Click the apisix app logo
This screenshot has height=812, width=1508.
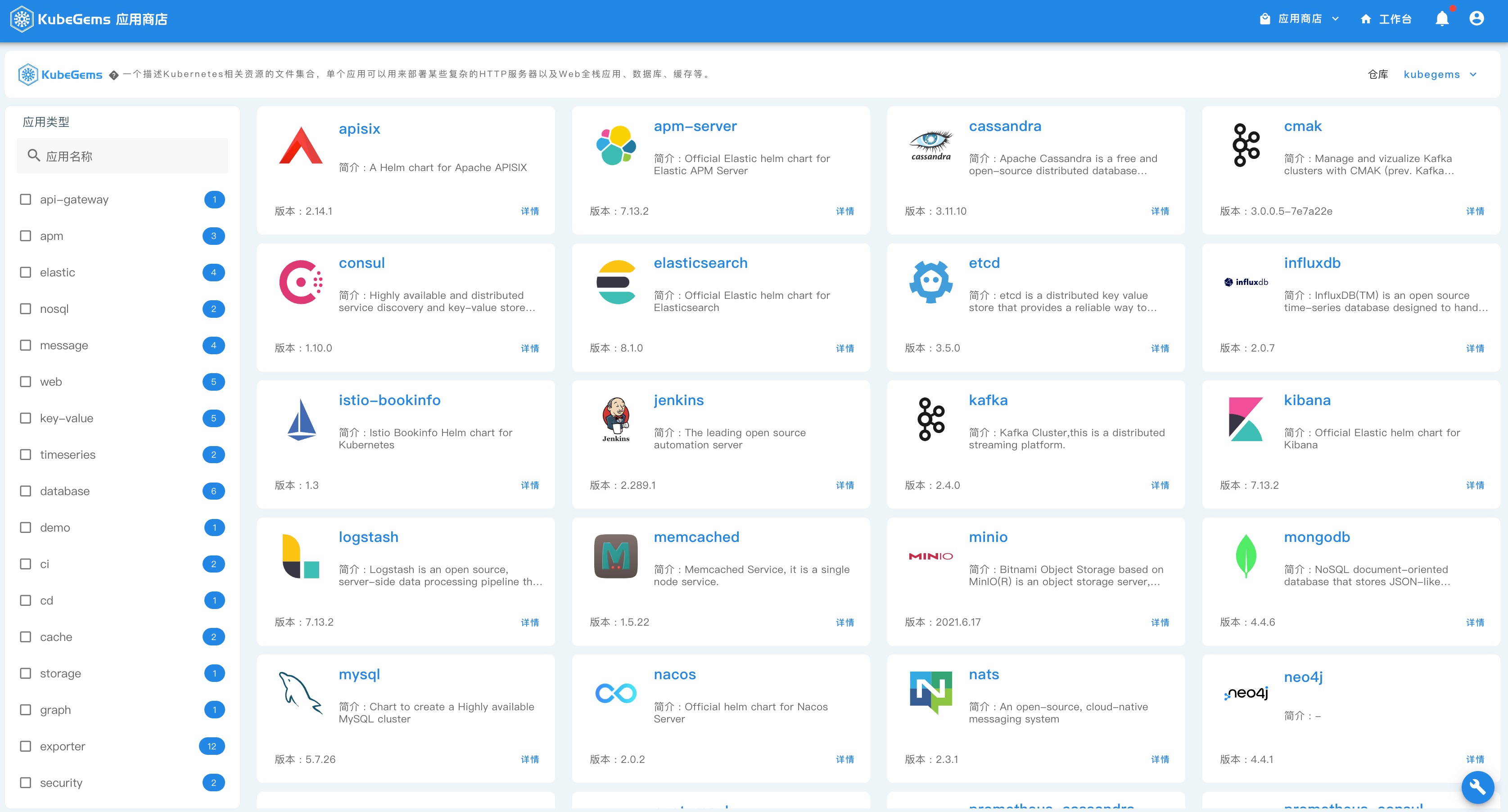[x=301, y=146]
